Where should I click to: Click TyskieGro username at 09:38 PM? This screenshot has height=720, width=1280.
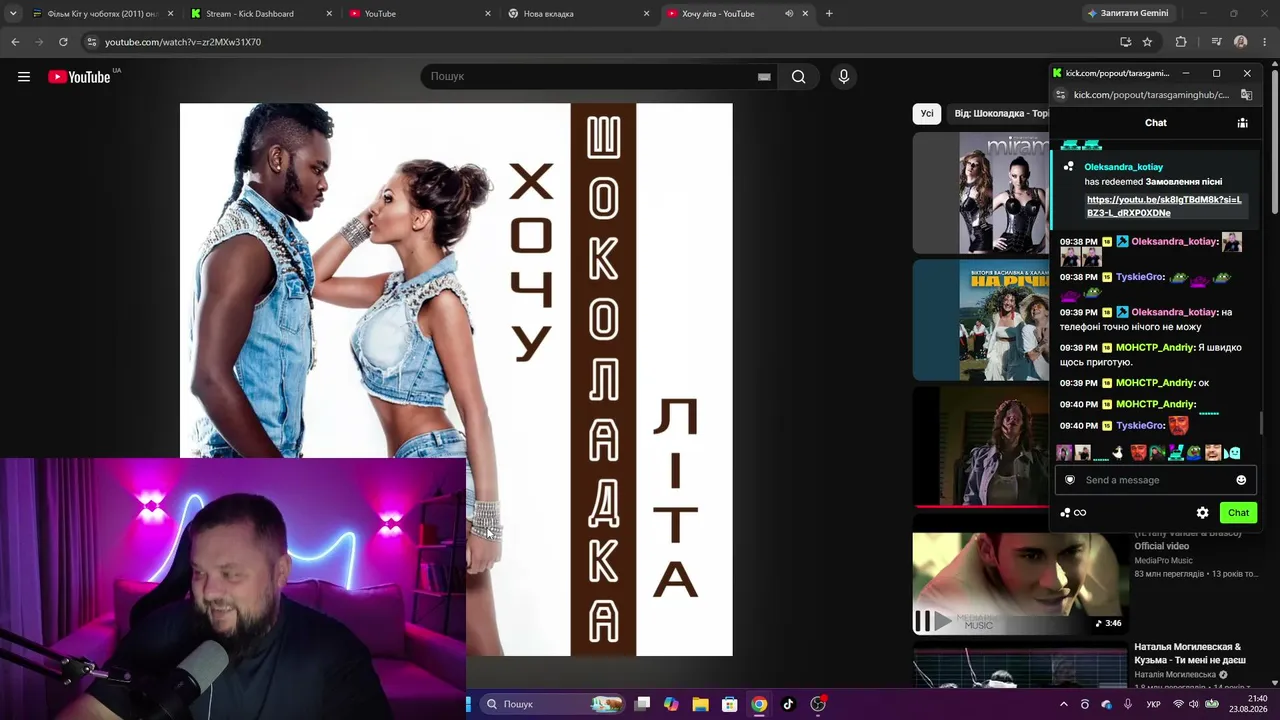point(1140,277)
